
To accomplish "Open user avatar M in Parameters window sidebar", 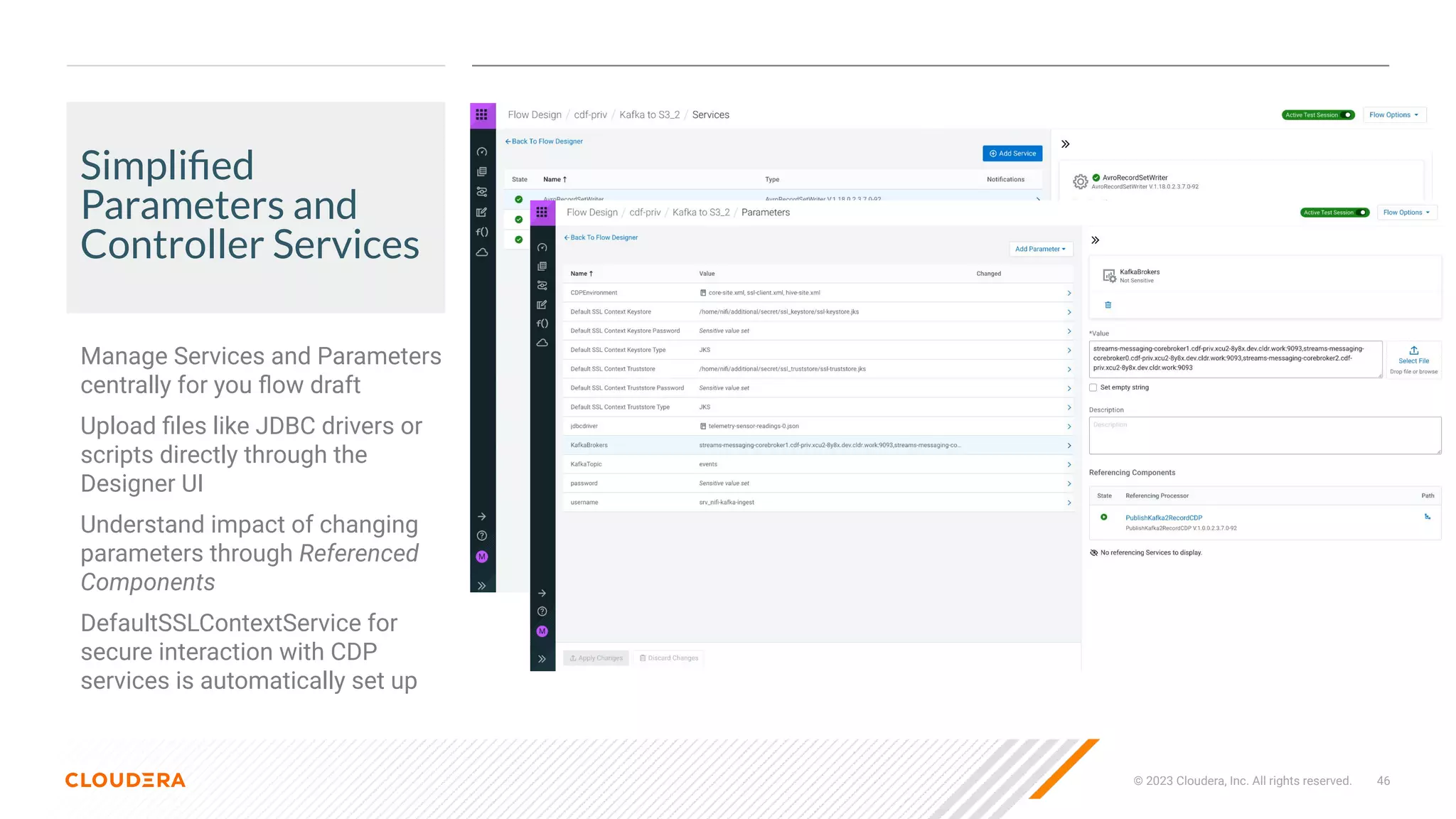I will (x=542, y=631).
